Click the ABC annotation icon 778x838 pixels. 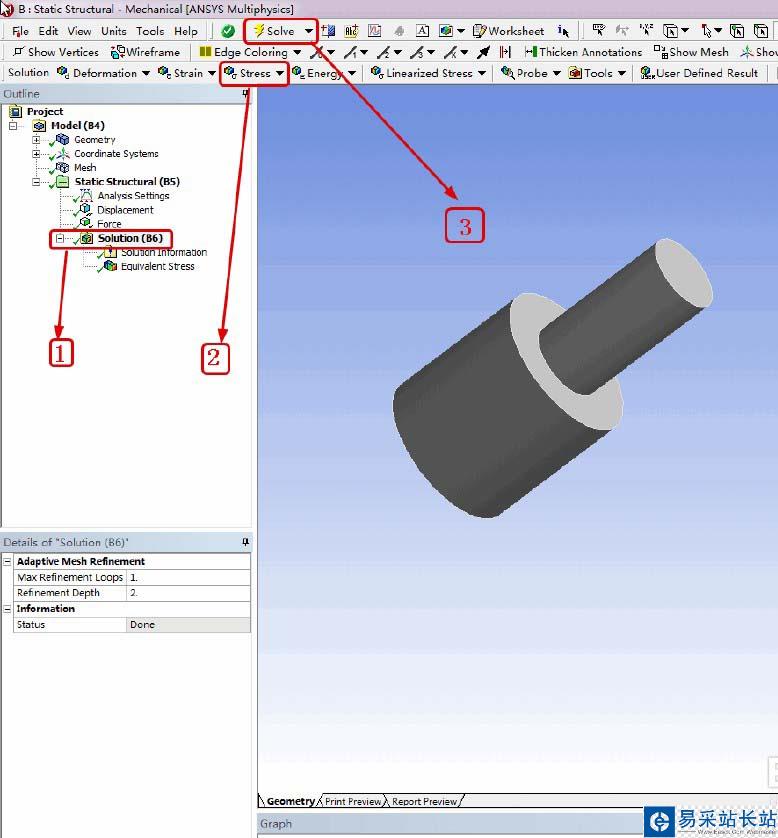tap(351, 31)
